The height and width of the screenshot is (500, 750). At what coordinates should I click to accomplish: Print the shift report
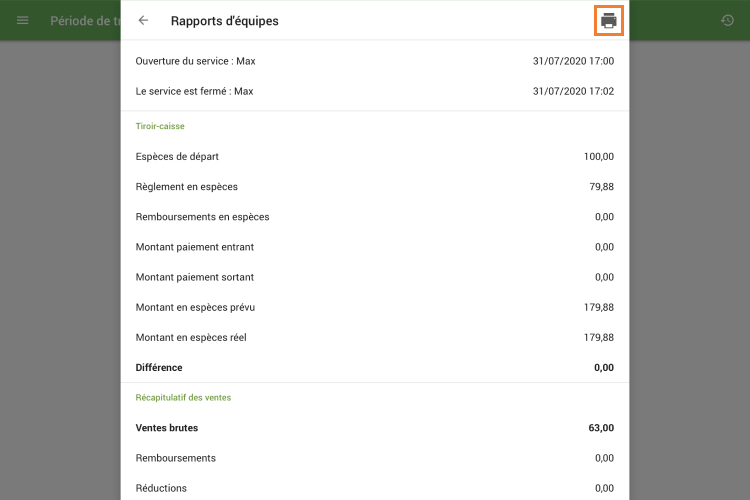coord(609,20)
